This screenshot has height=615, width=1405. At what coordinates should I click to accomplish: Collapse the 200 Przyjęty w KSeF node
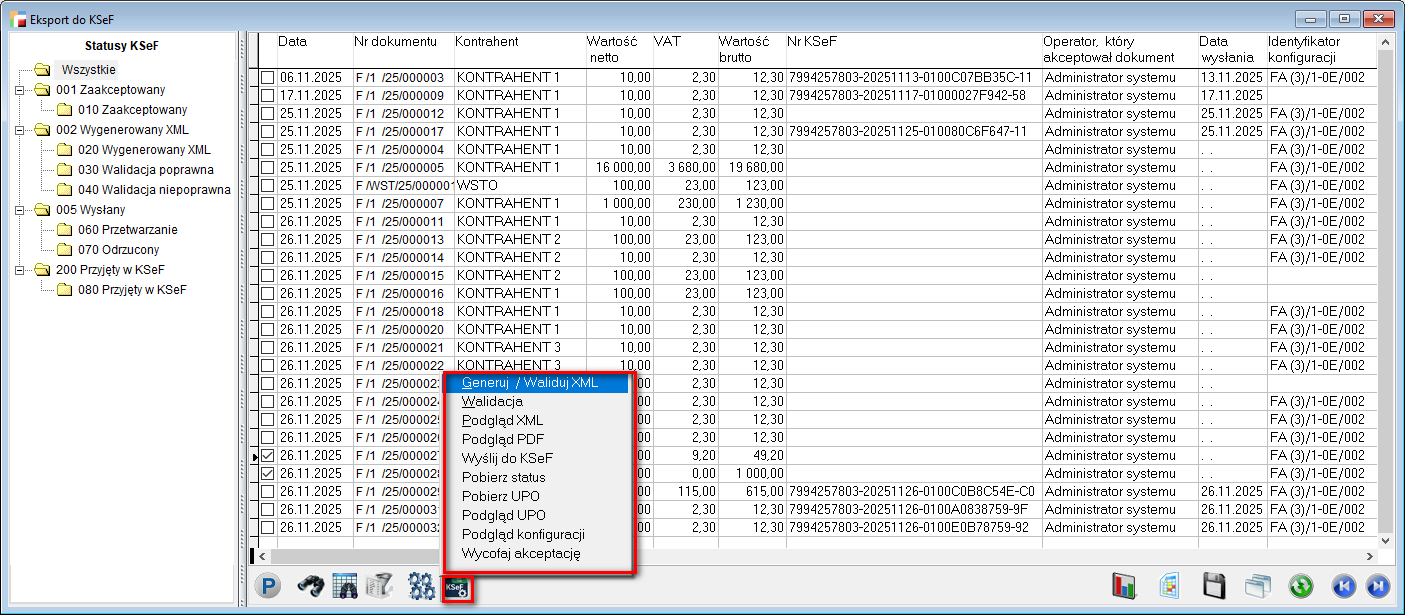19,270
